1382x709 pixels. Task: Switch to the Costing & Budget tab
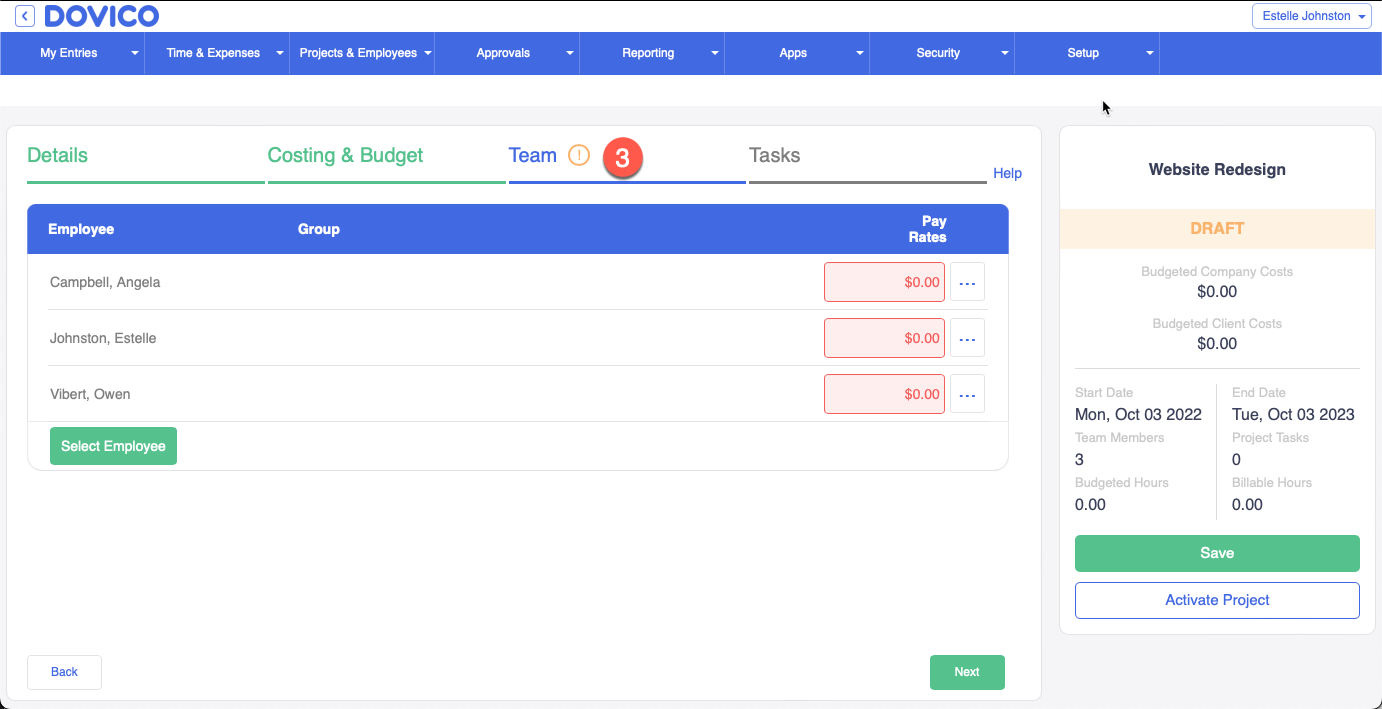point(345,155)
